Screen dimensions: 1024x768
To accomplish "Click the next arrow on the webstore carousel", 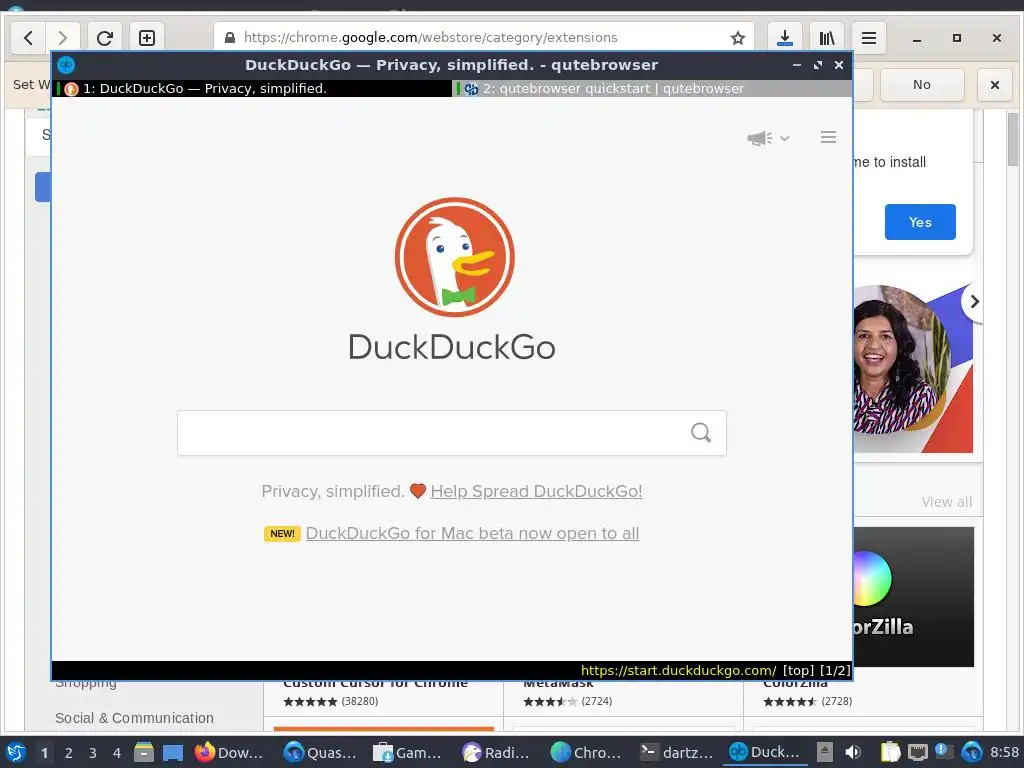I will pyautogui.click(x=974, y=302).
